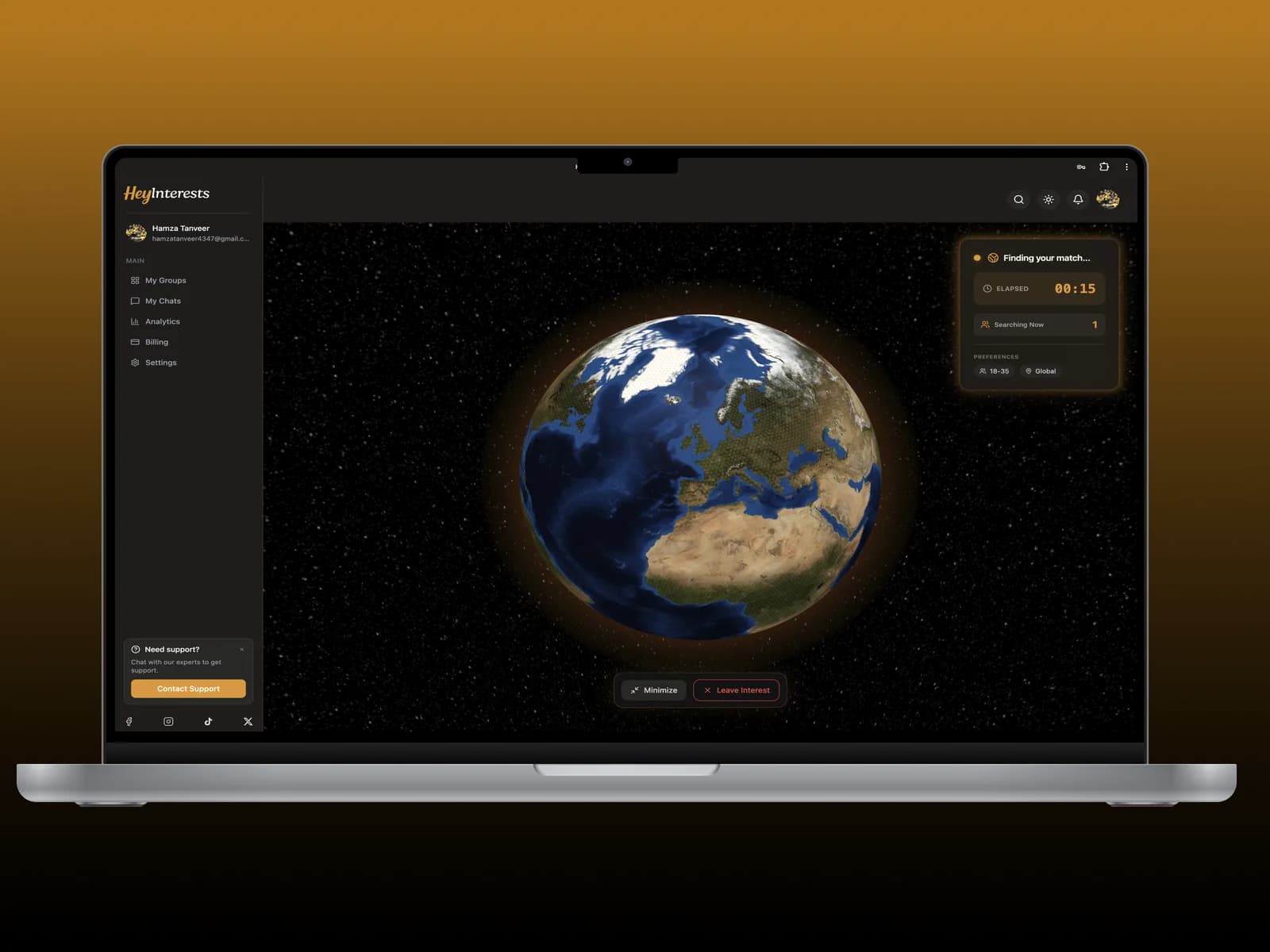This screenshot has height=952, width=1270.
Task: Open Facebook social link
Action: (x=129, y=722)
